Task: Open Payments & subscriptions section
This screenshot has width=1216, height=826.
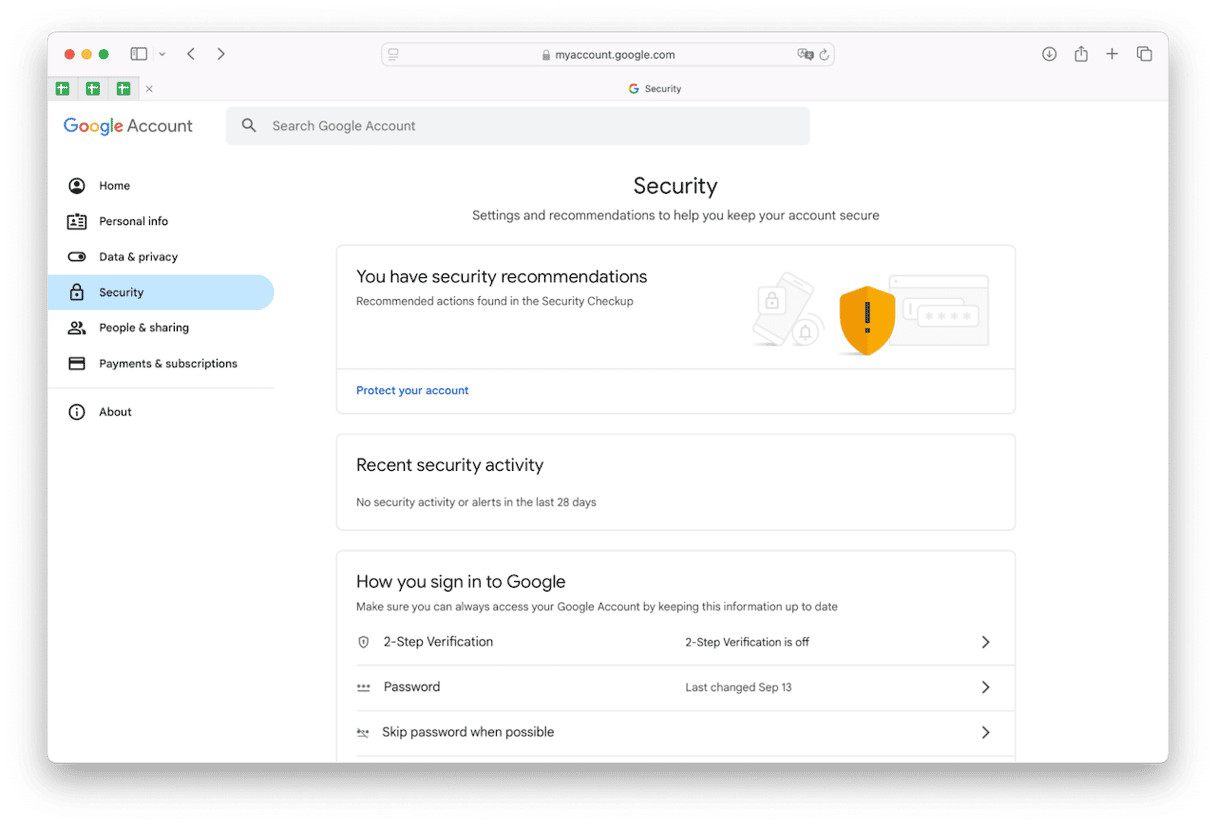Action: pyautogui.click(x=168, y=364)
